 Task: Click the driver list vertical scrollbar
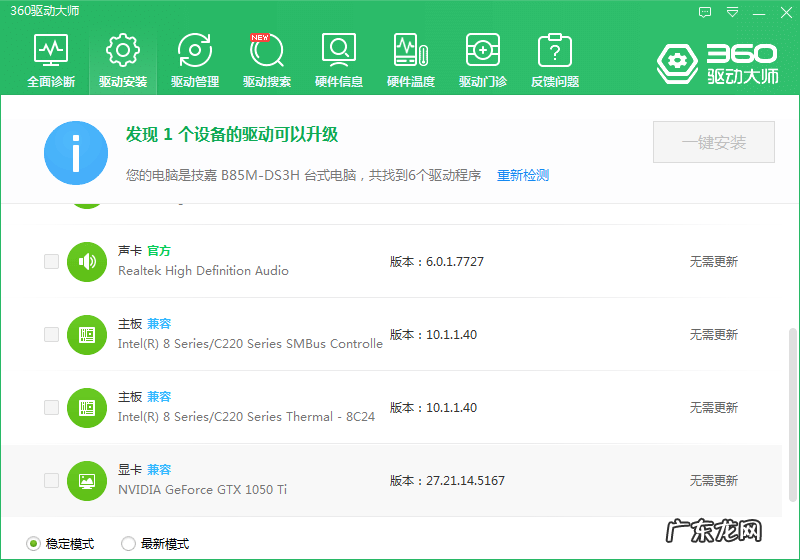coord(792,415)
